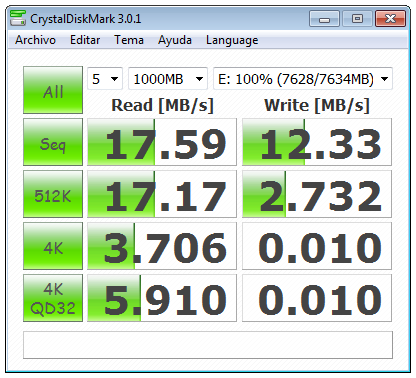
Task: Open the Editar menu
Action: coord(85,40)
